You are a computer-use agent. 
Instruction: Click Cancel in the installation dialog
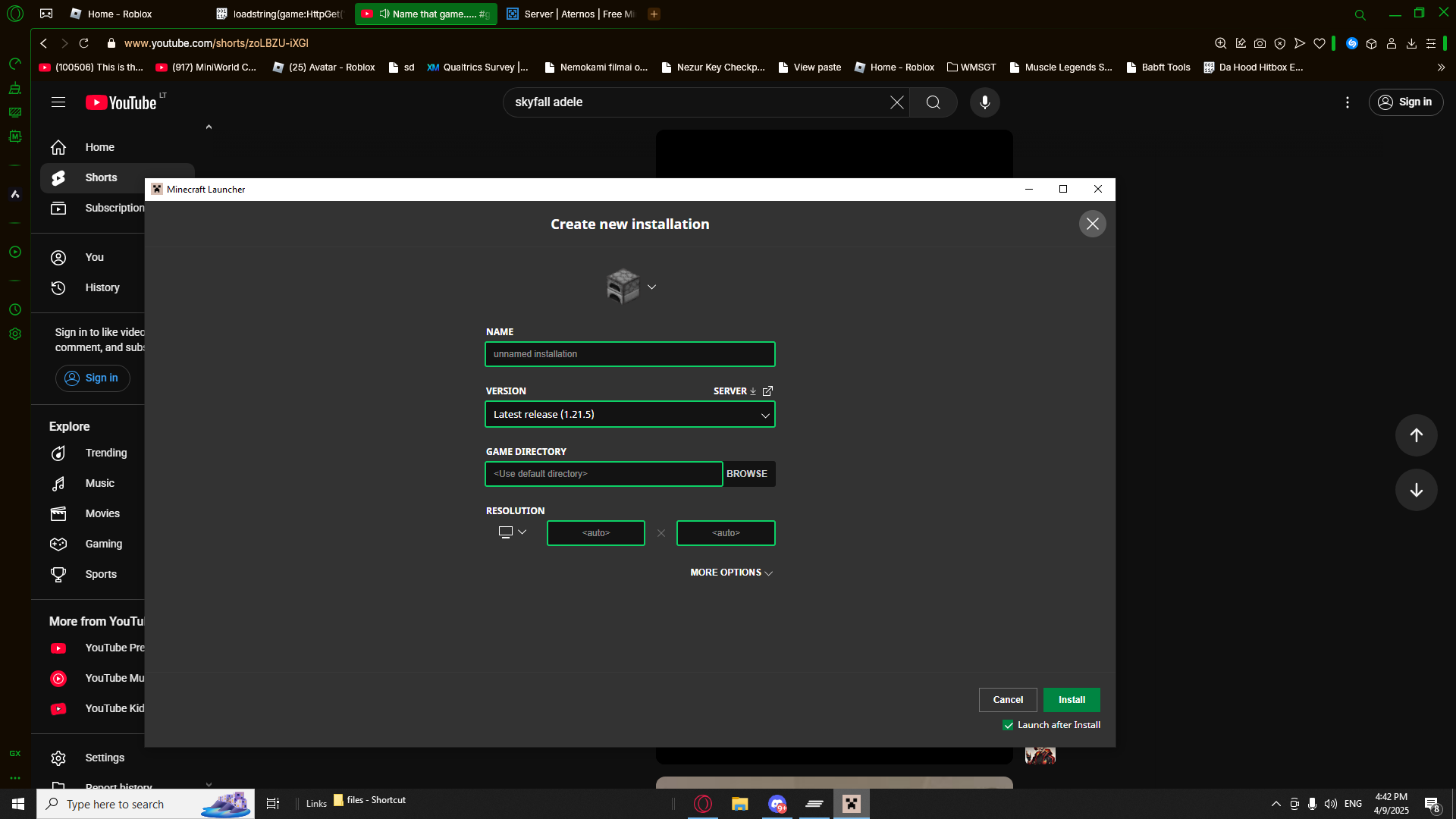coord(1008,700)
